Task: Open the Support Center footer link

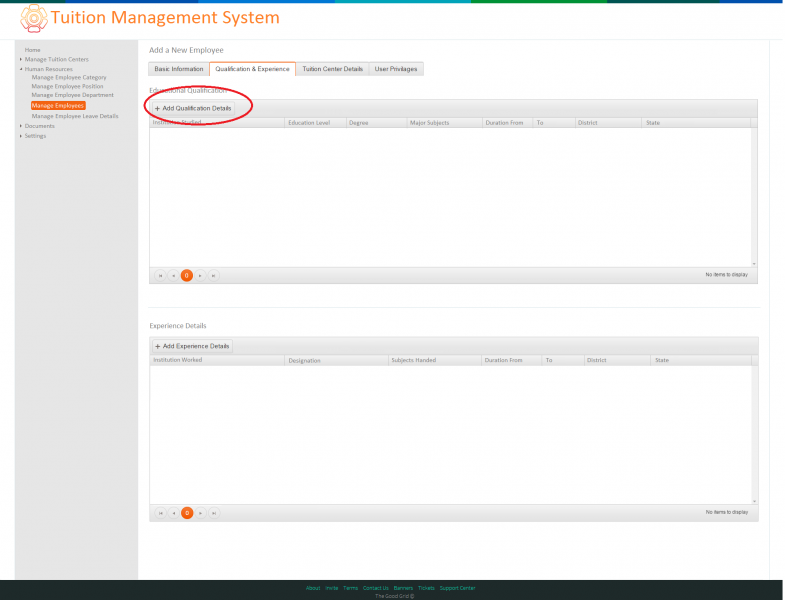Action: tap(458, 588)
